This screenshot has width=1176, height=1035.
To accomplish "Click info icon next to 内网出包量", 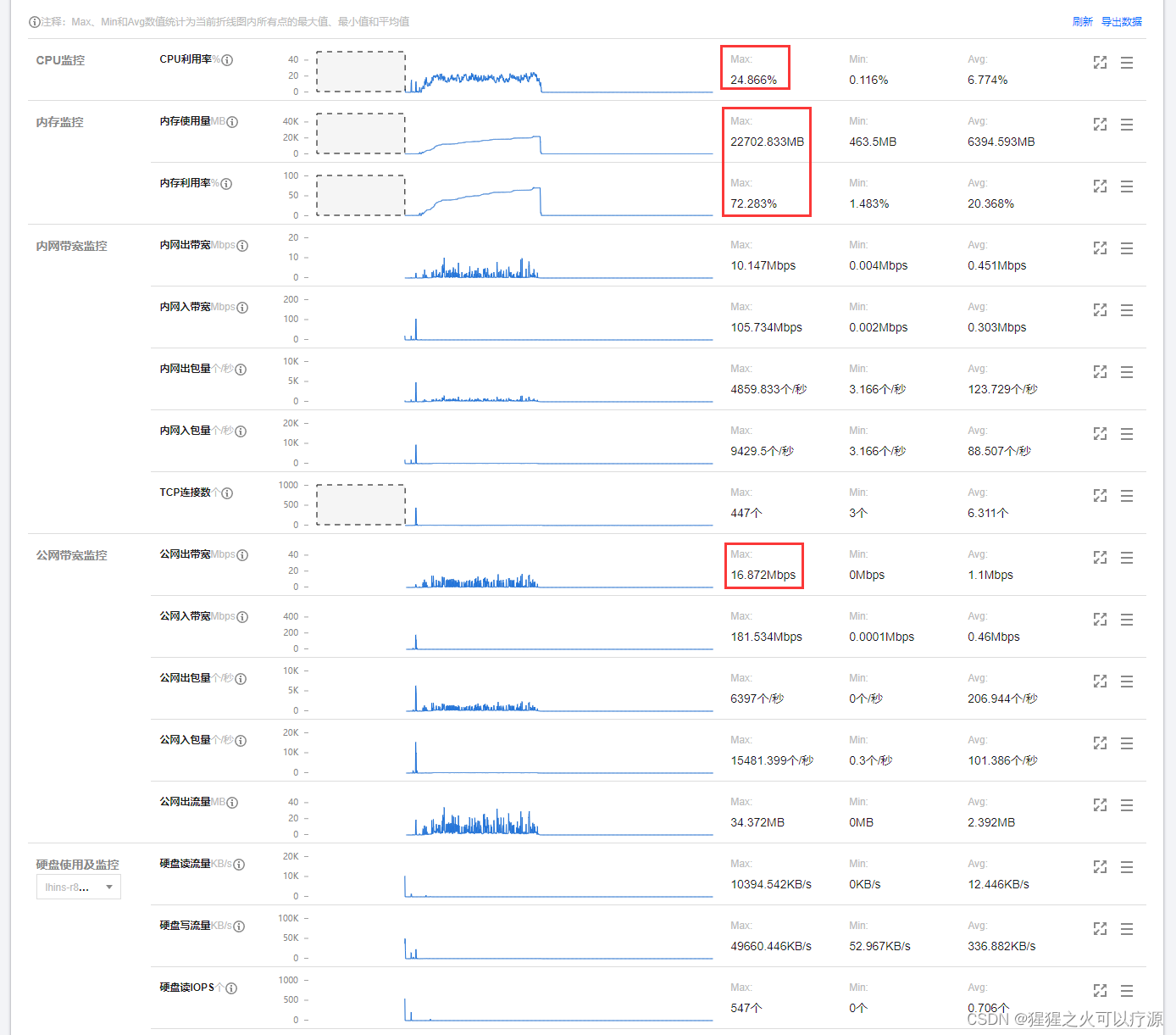I will 241,370.
